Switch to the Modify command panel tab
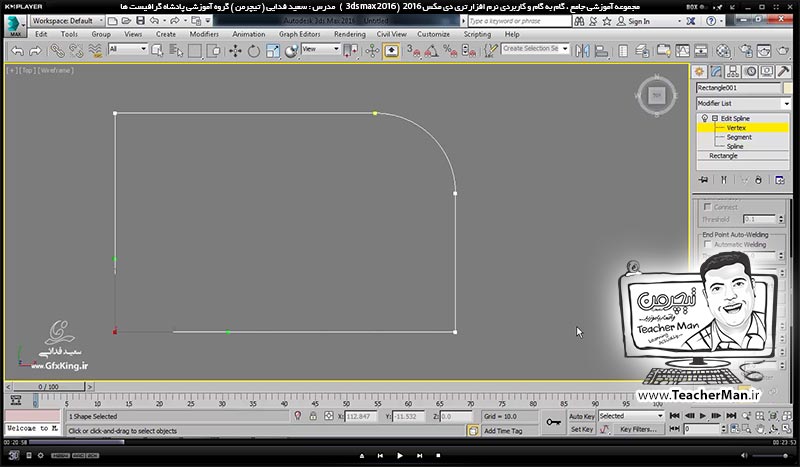 pyautogui.click(x=716, y=71)
